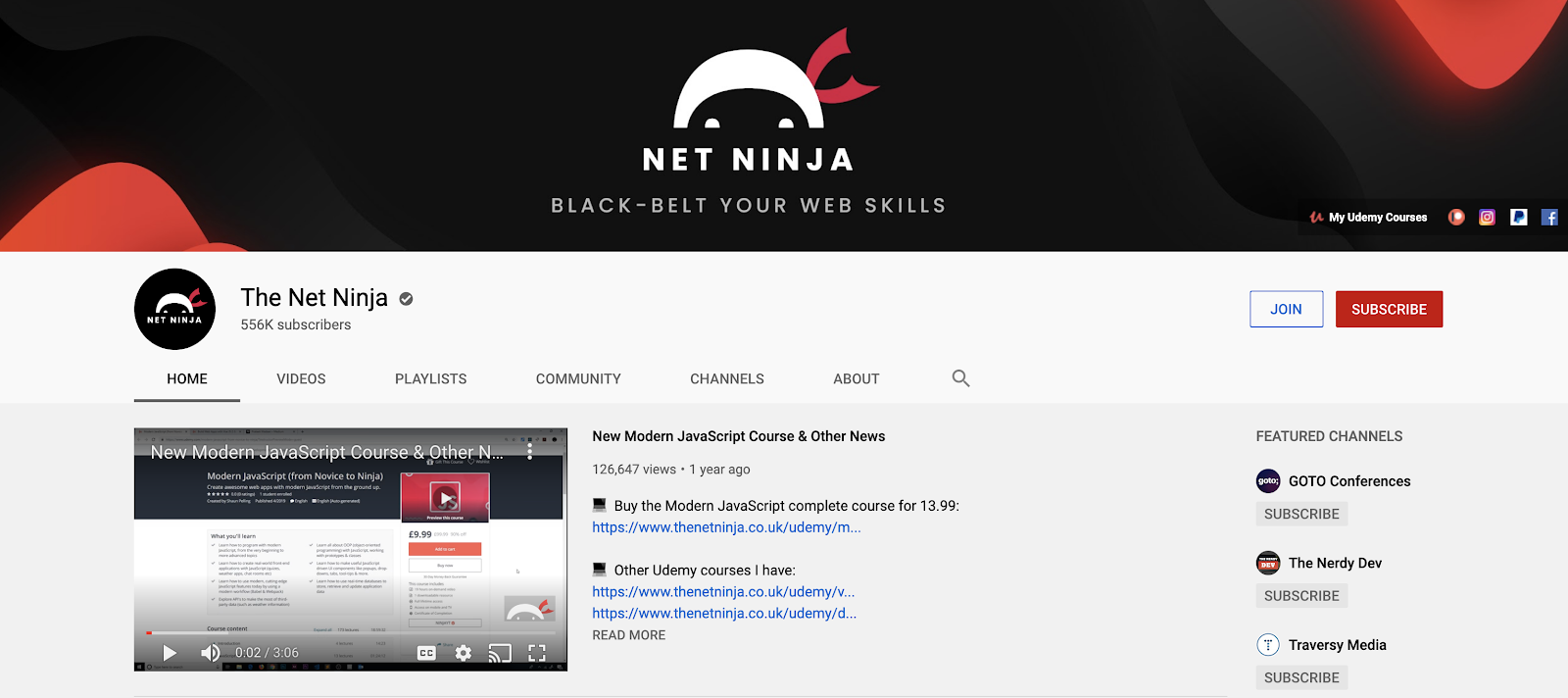Switch to the PLAYLISTS tab

coord(431,379)
